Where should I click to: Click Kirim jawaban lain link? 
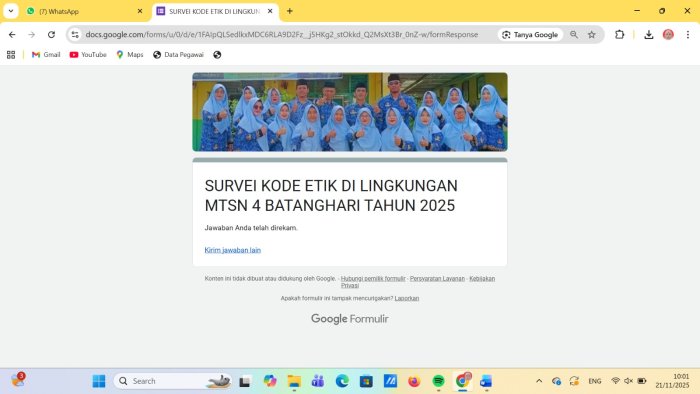tap(233, 250)
